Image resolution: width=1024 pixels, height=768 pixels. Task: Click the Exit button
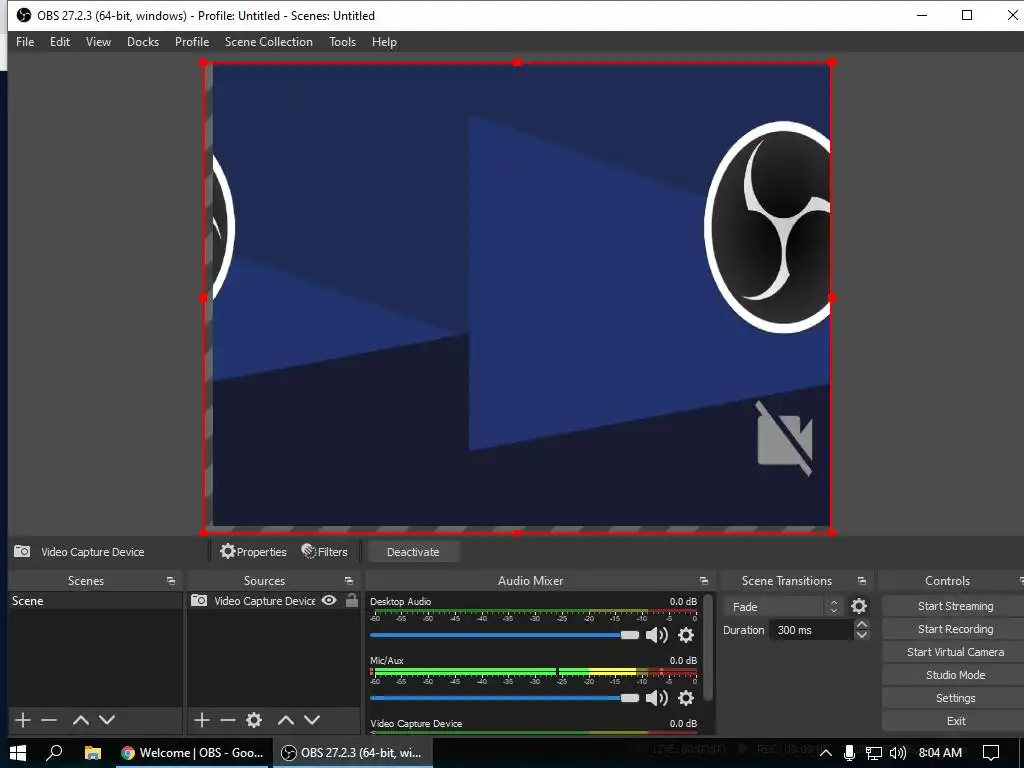click(x=955, y=721)
